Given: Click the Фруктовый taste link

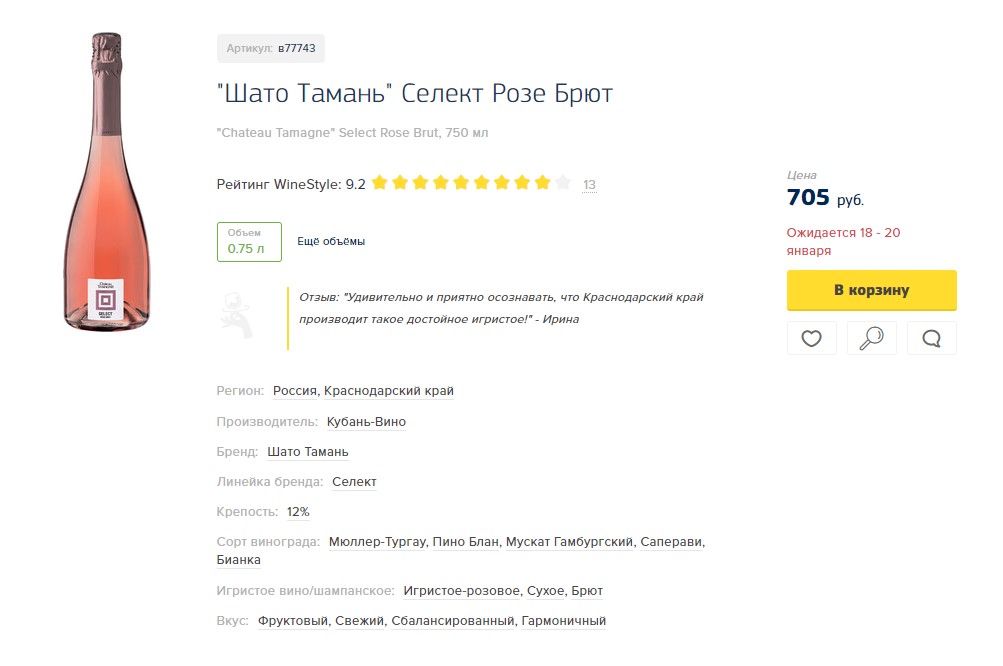Looking at the screenshot, I should click(x=293, y=621).
